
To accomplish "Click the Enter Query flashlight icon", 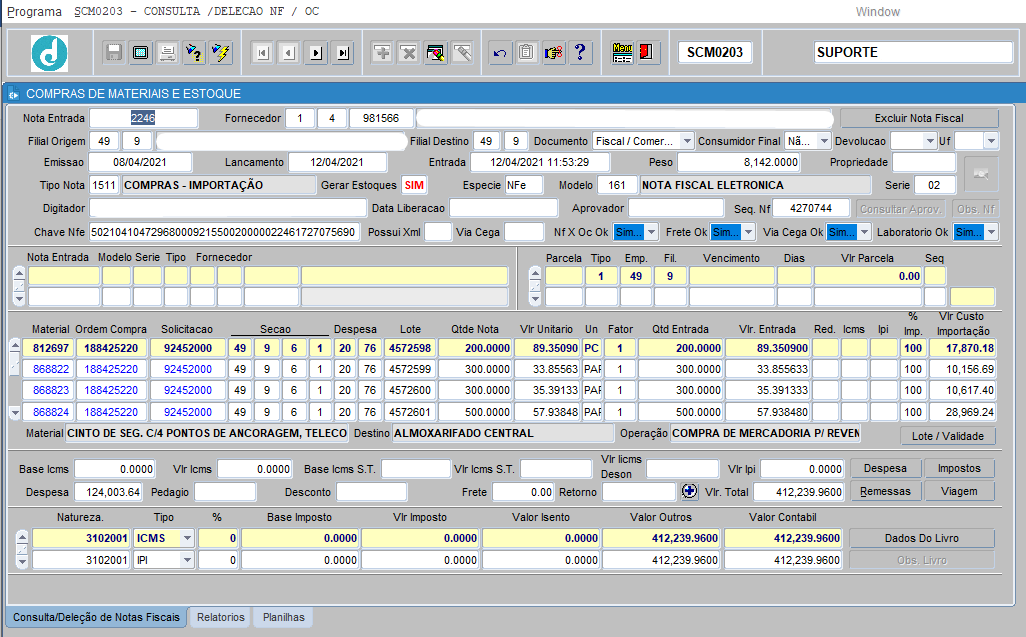I will [x=194, y=52].
